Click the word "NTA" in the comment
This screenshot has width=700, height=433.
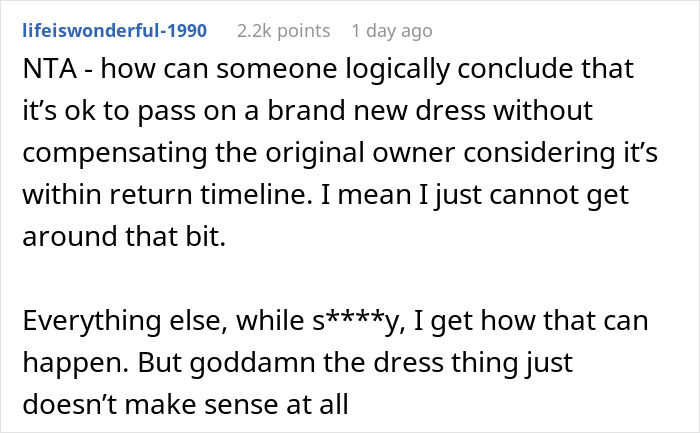[47, 69]
